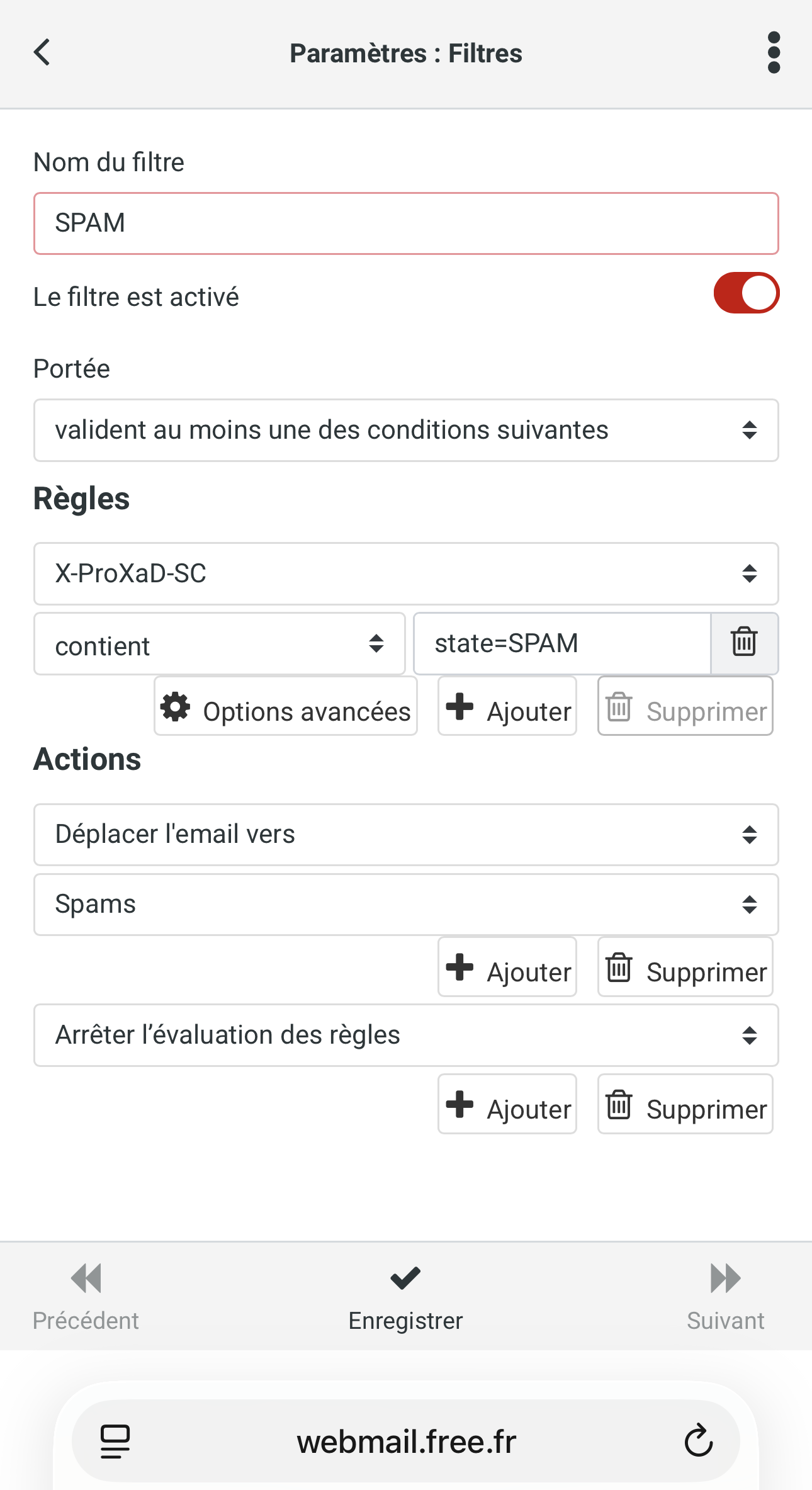Go back with the left chevron arrow

[x=42, y=52]
